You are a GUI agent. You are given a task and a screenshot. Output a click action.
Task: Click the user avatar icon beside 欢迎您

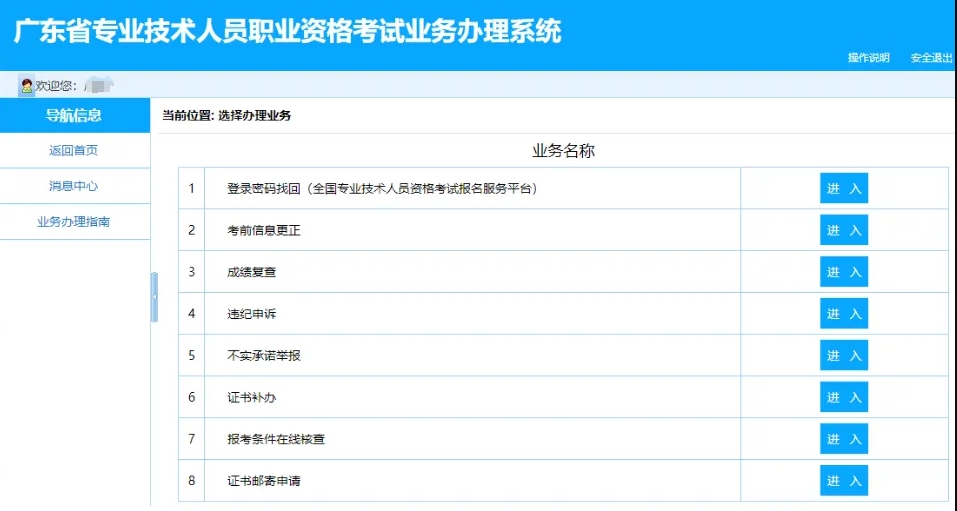[x=27, y=86]
